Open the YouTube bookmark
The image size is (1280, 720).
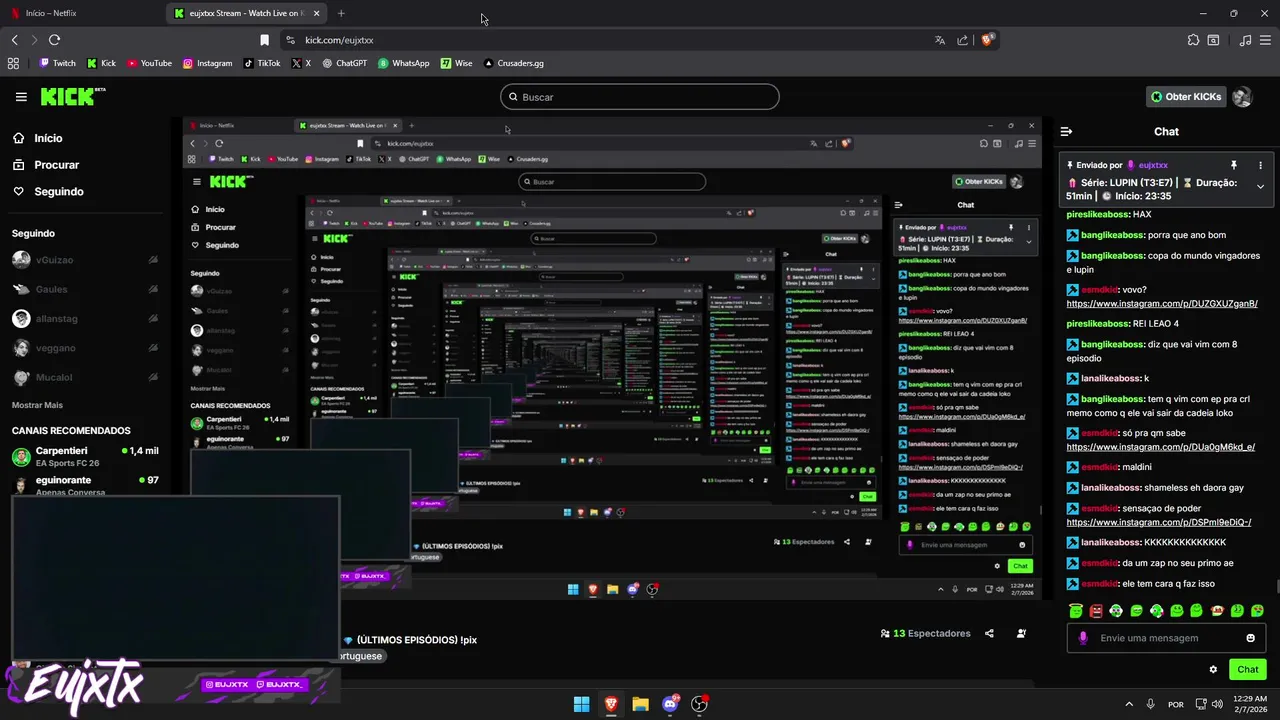[x=148, y=63]
